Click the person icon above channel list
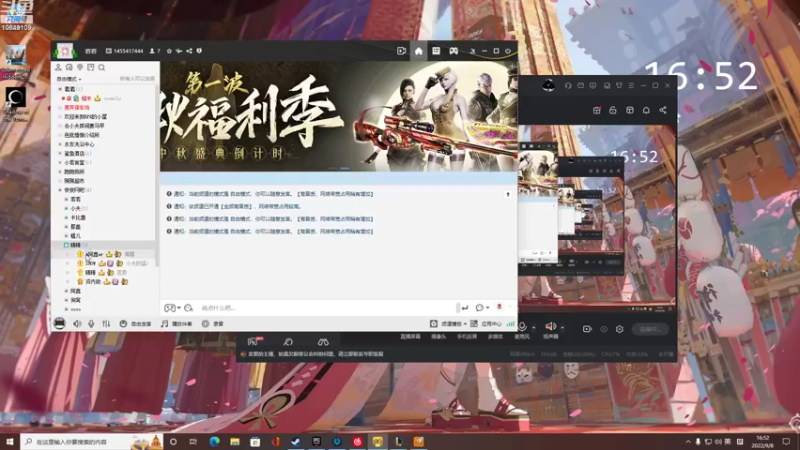 [58, 67]
